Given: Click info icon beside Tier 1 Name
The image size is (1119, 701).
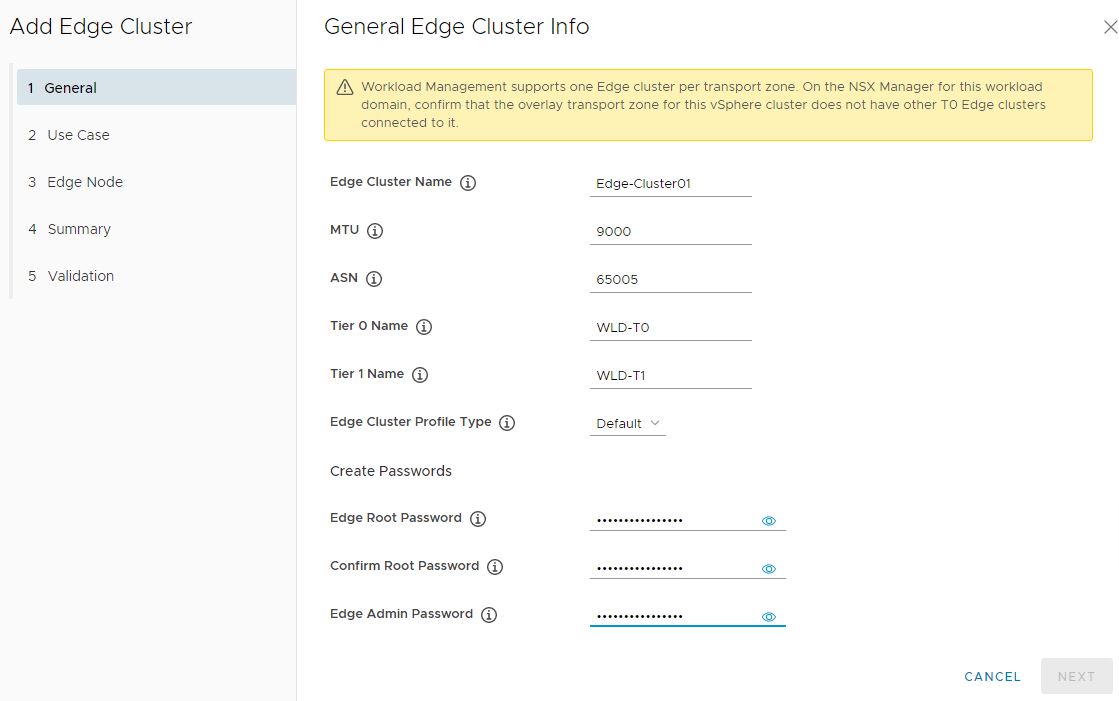Looking at the screenshot, I should [420, 375].
